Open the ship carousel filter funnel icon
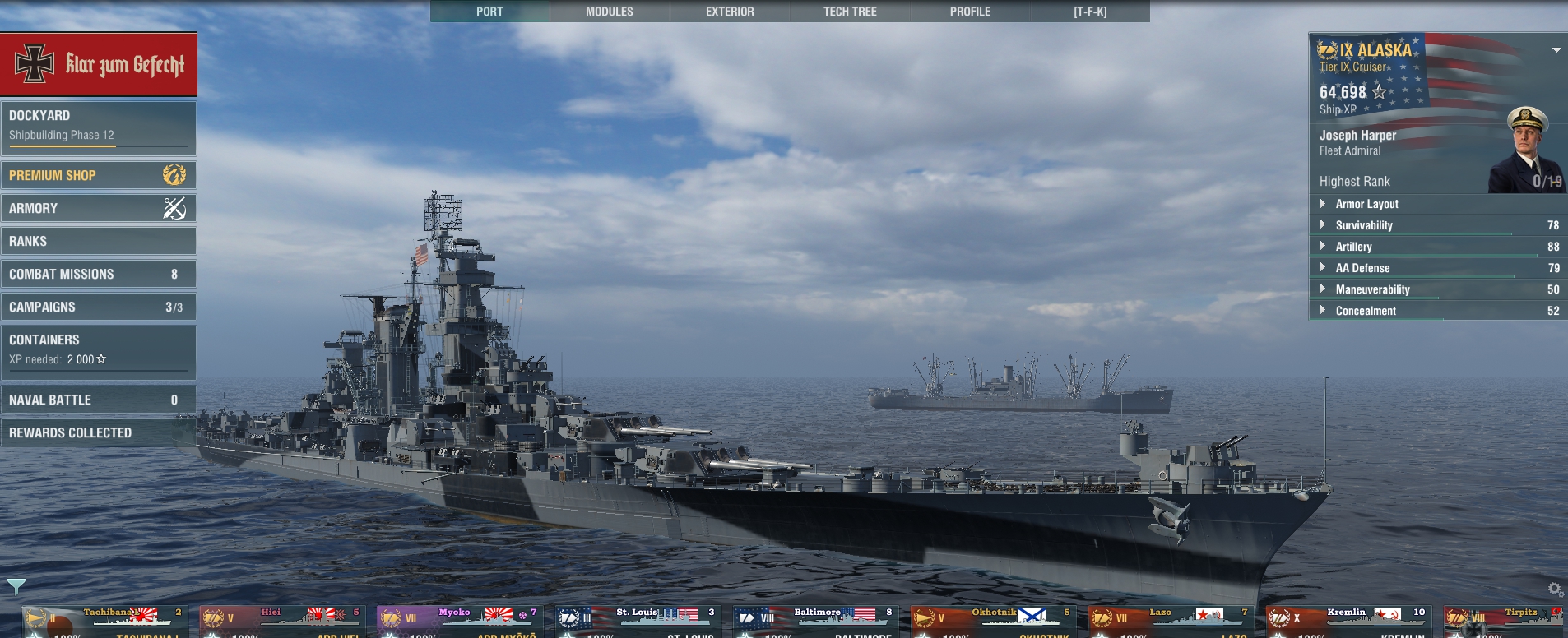This screenshot has width=1568, height=638. pyautogui.click(x=16, y=586)
